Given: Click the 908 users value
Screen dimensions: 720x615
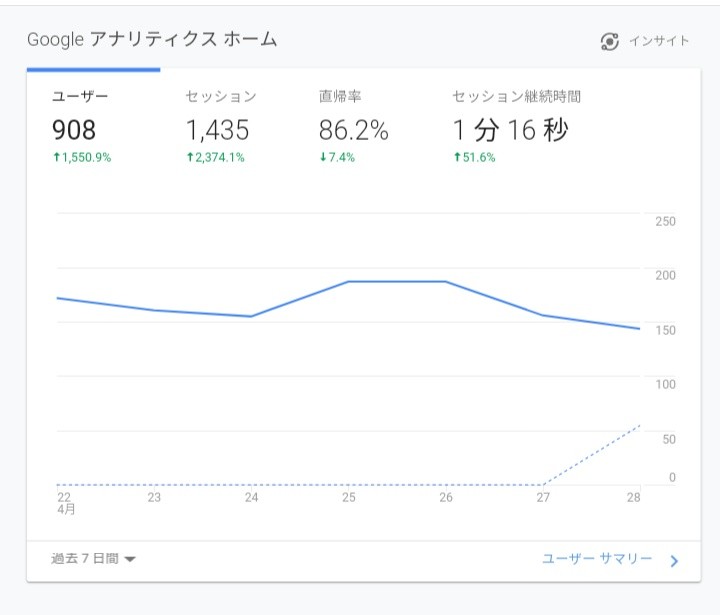Looking at the screenshot, I should 74,130.
